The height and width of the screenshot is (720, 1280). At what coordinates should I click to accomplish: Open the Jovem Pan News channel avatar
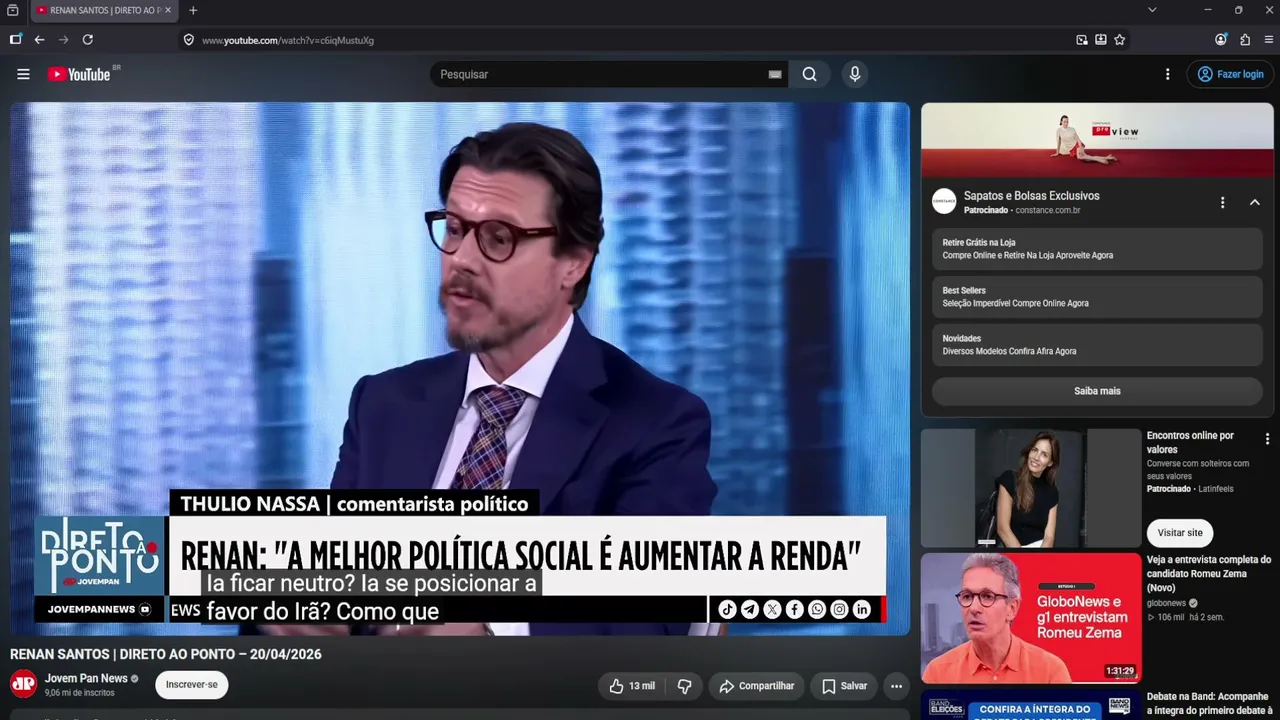coord(24,685)
